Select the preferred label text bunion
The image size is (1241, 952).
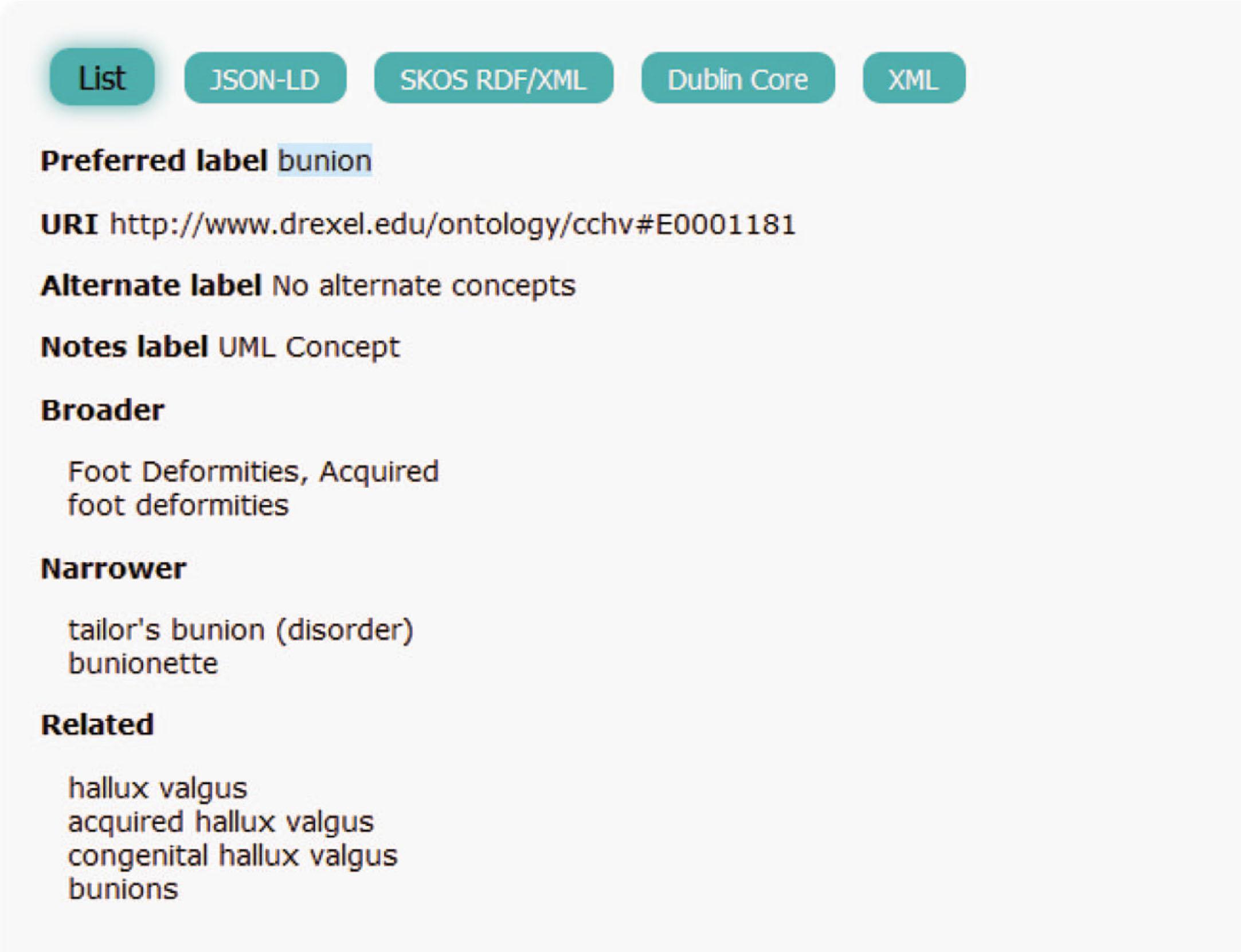[x=324, y=162]
